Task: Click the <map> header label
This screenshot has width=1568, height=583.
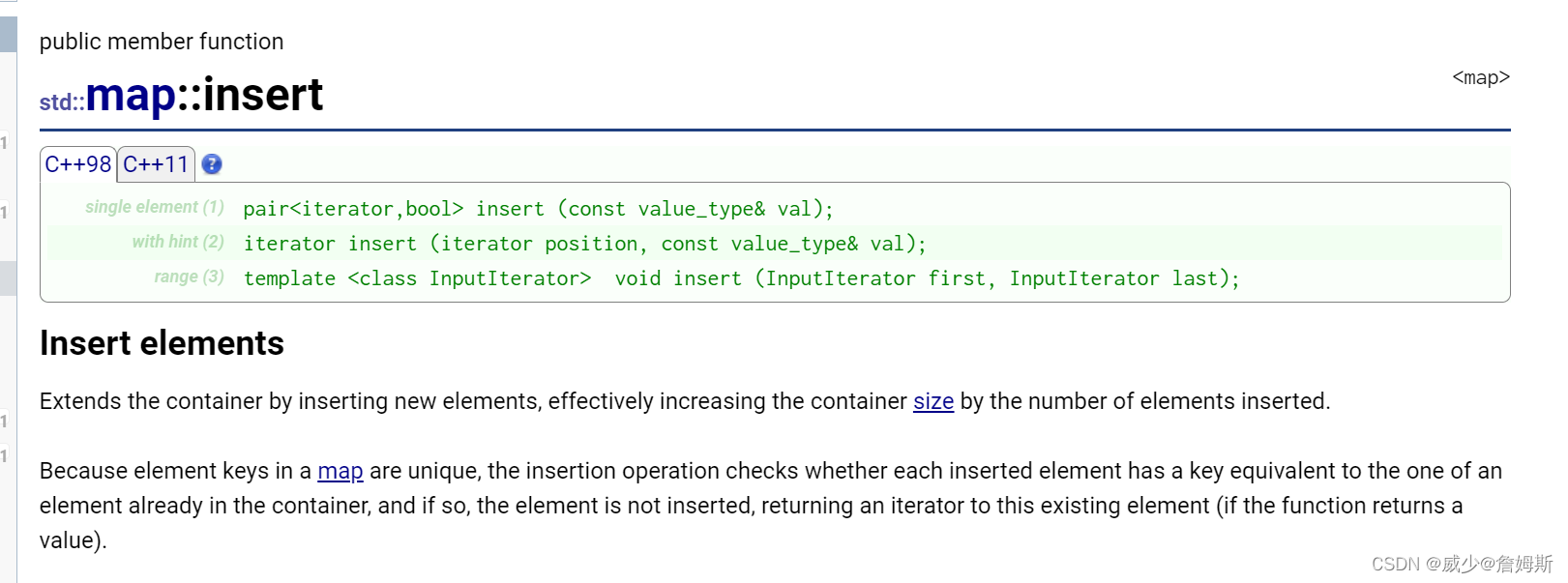Action: 1481,77
